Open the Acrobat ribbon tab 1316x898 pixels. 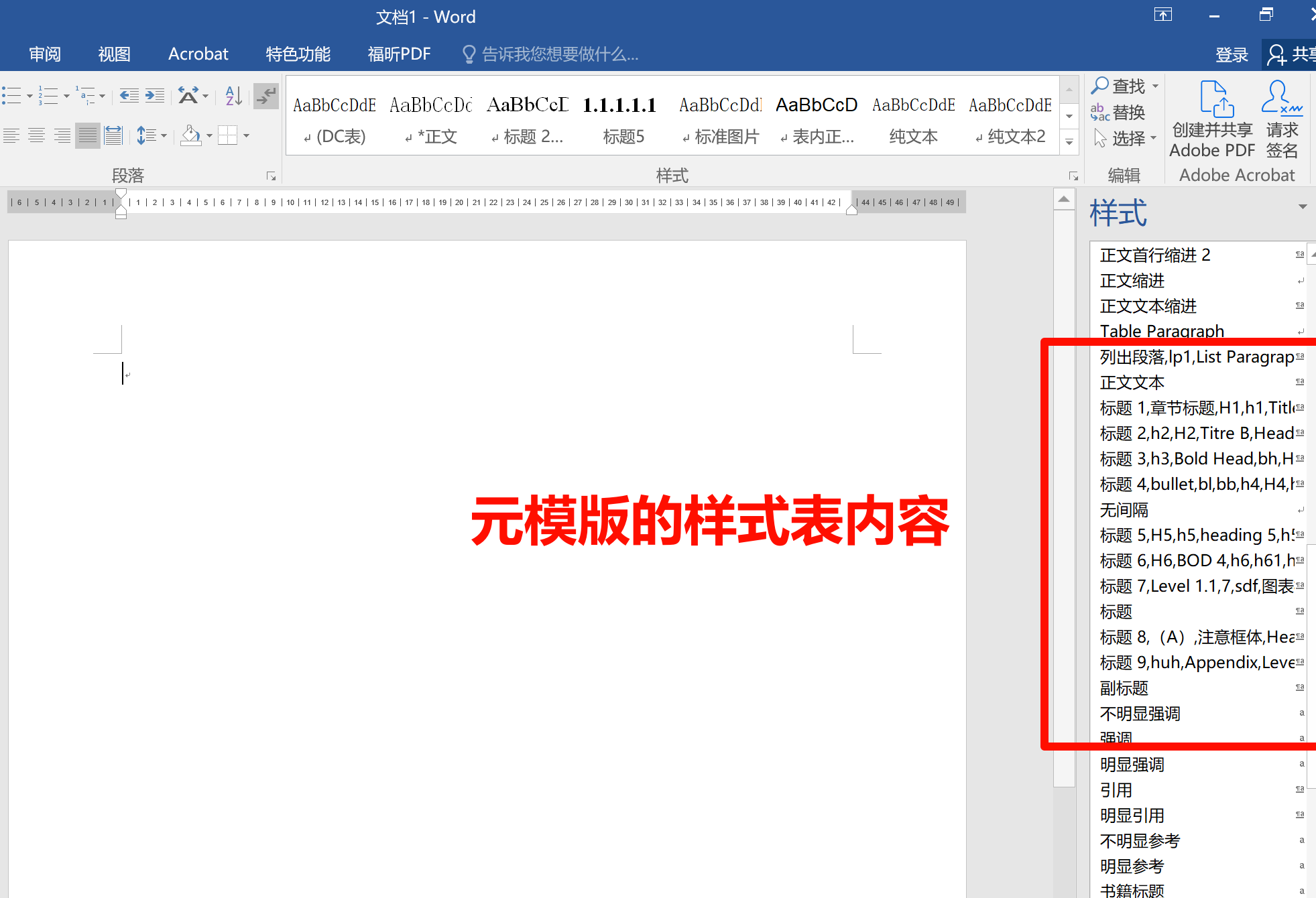[x=198, y=54]
